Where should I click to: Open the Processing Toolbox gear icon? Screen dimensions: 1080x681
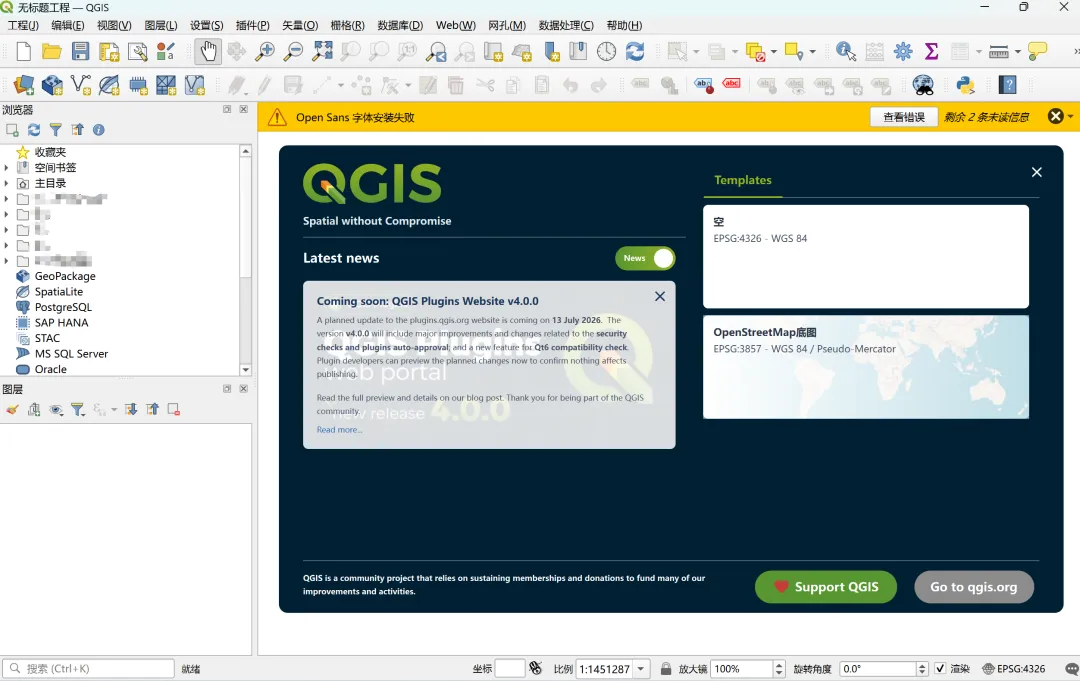pos(903,52)
